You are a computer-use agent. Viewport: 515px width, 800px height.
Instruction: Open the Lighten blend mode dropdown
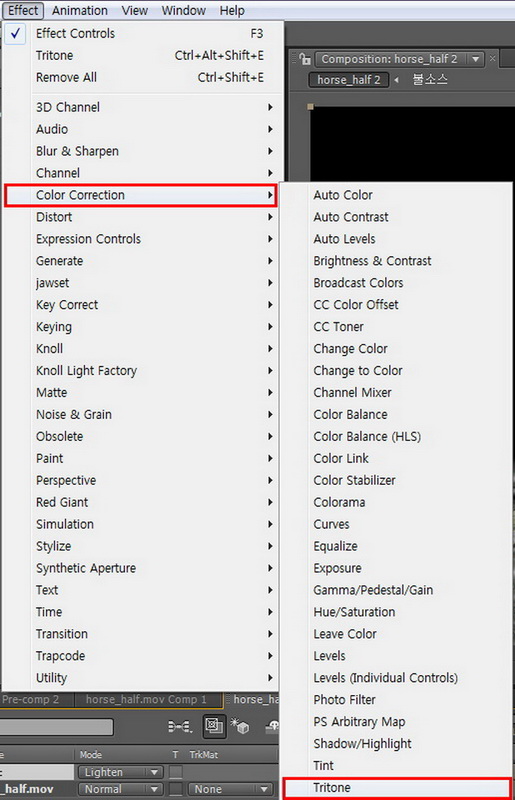click(120, 772)
